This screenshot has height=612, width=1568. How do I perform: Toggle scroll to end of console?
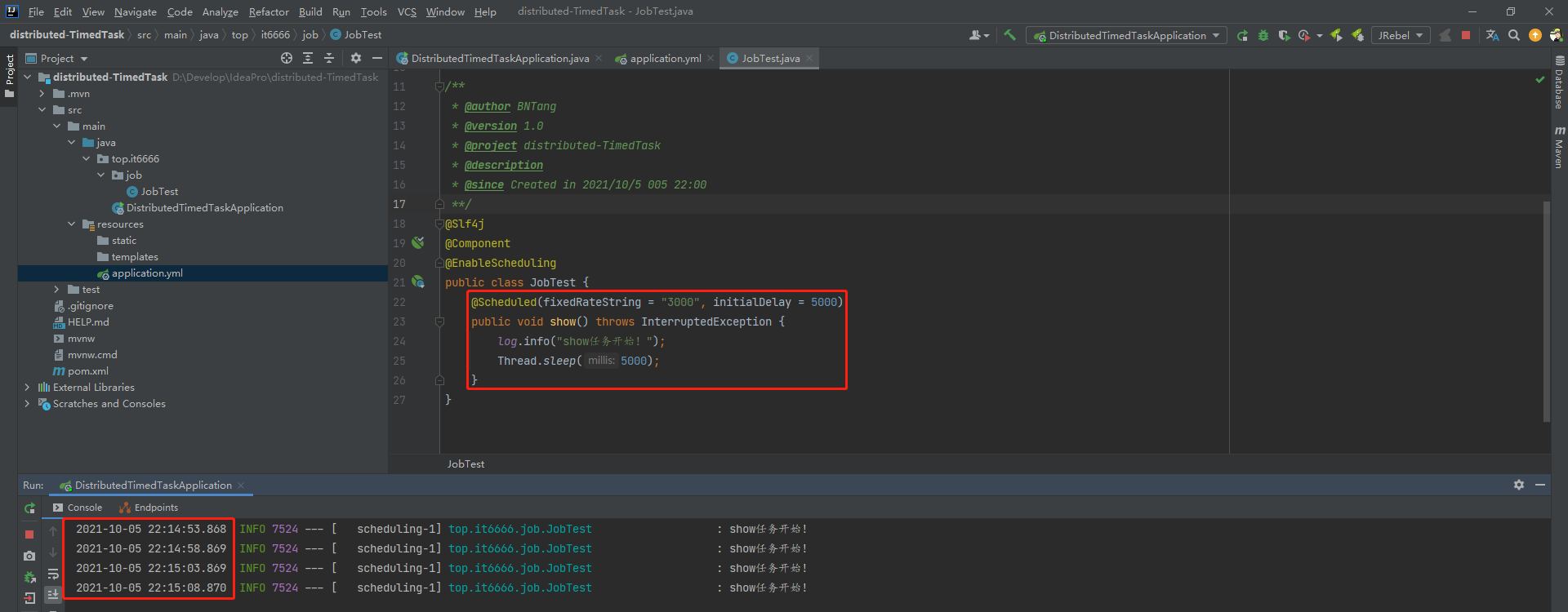pyautogui.click(x=53, y=594)
